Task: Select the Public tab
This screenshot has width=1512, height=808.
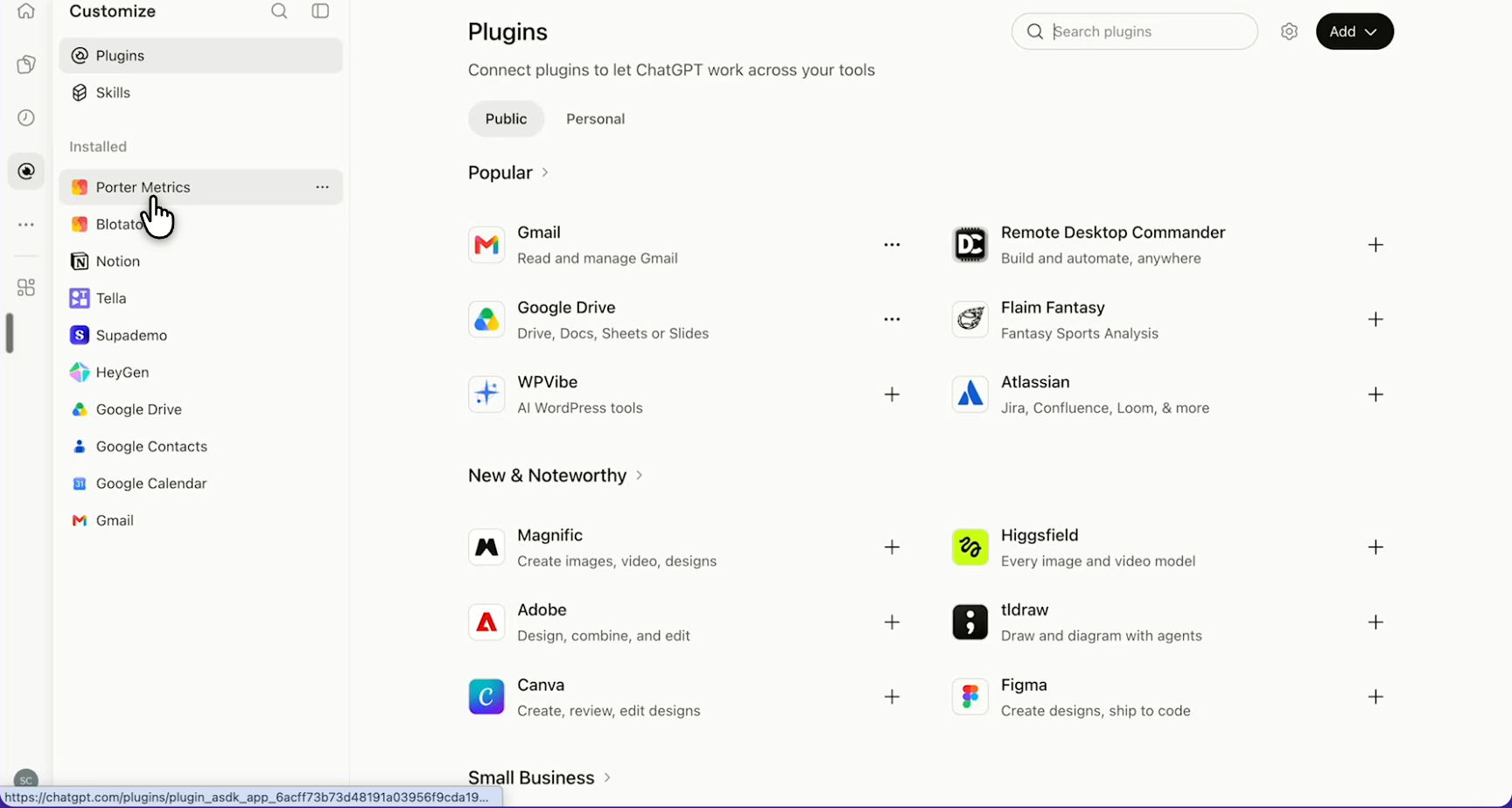Action: [506, 119]
